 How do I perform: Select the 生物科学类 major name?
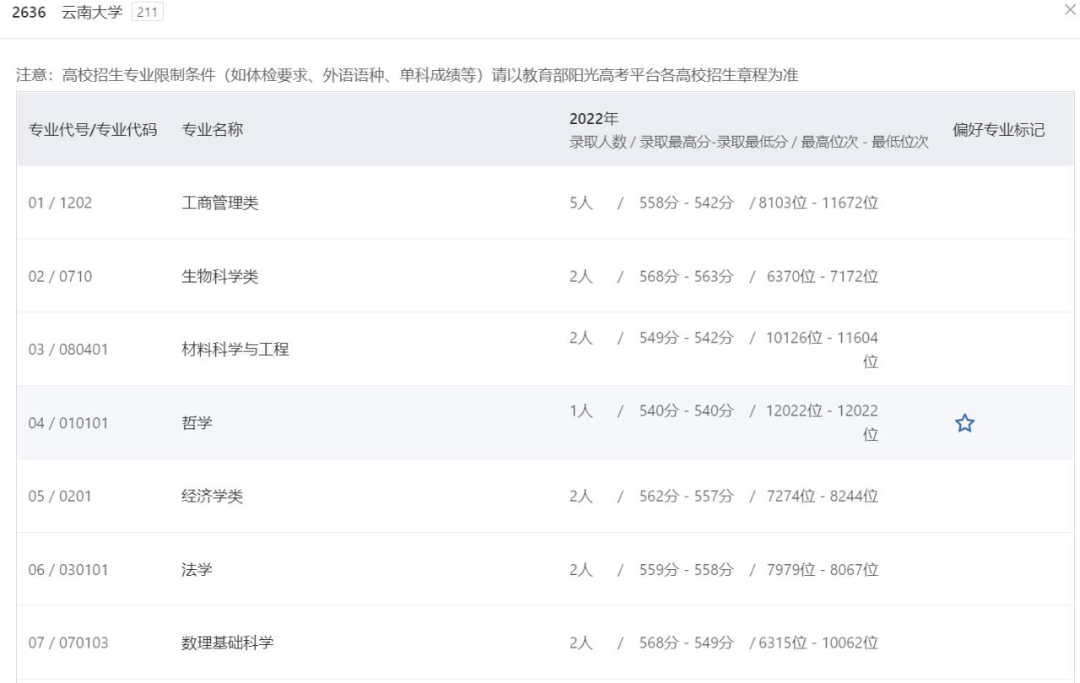point(220,276)
